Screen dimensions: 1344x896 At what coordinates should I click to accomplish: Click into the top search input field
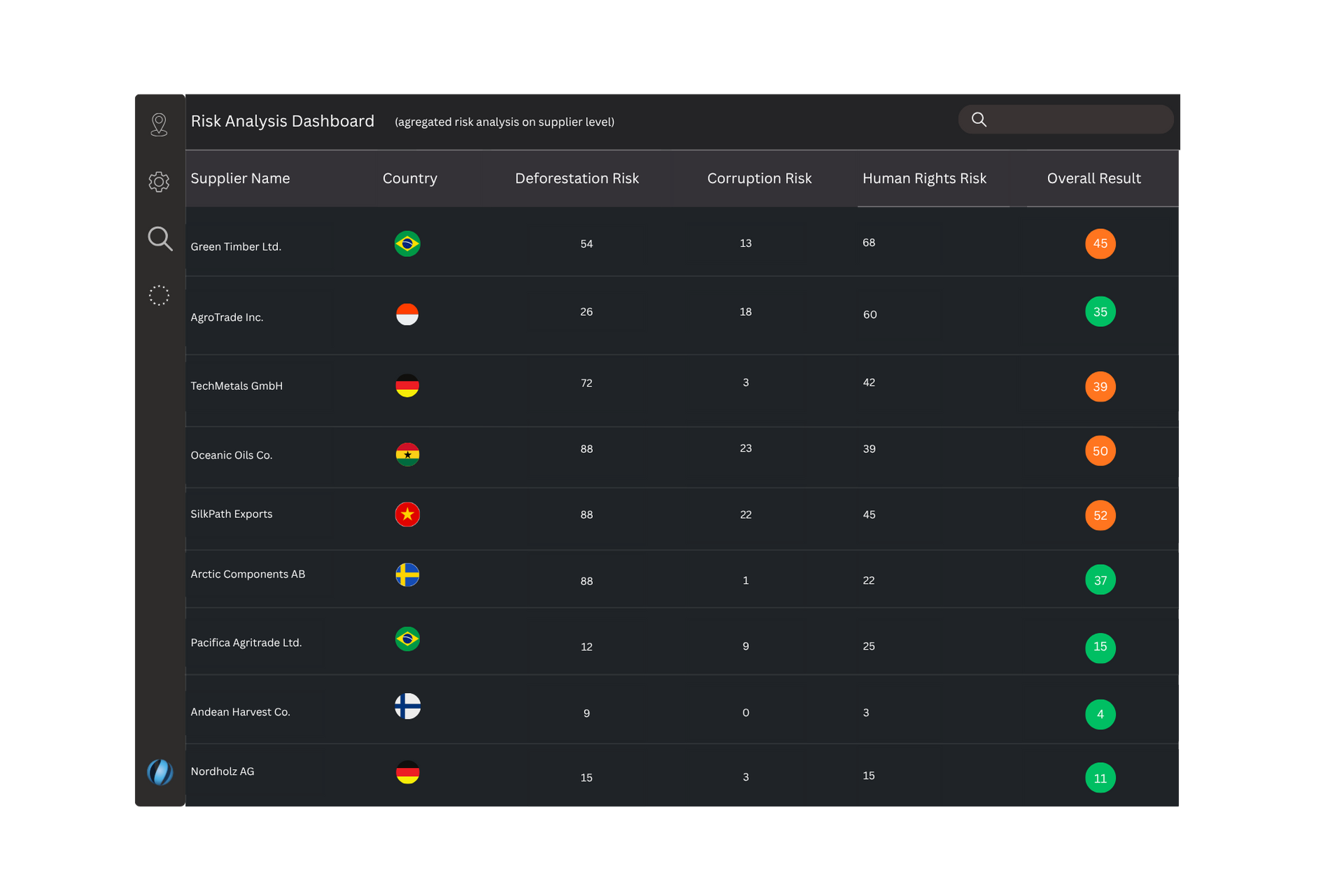pos(1078,120)
